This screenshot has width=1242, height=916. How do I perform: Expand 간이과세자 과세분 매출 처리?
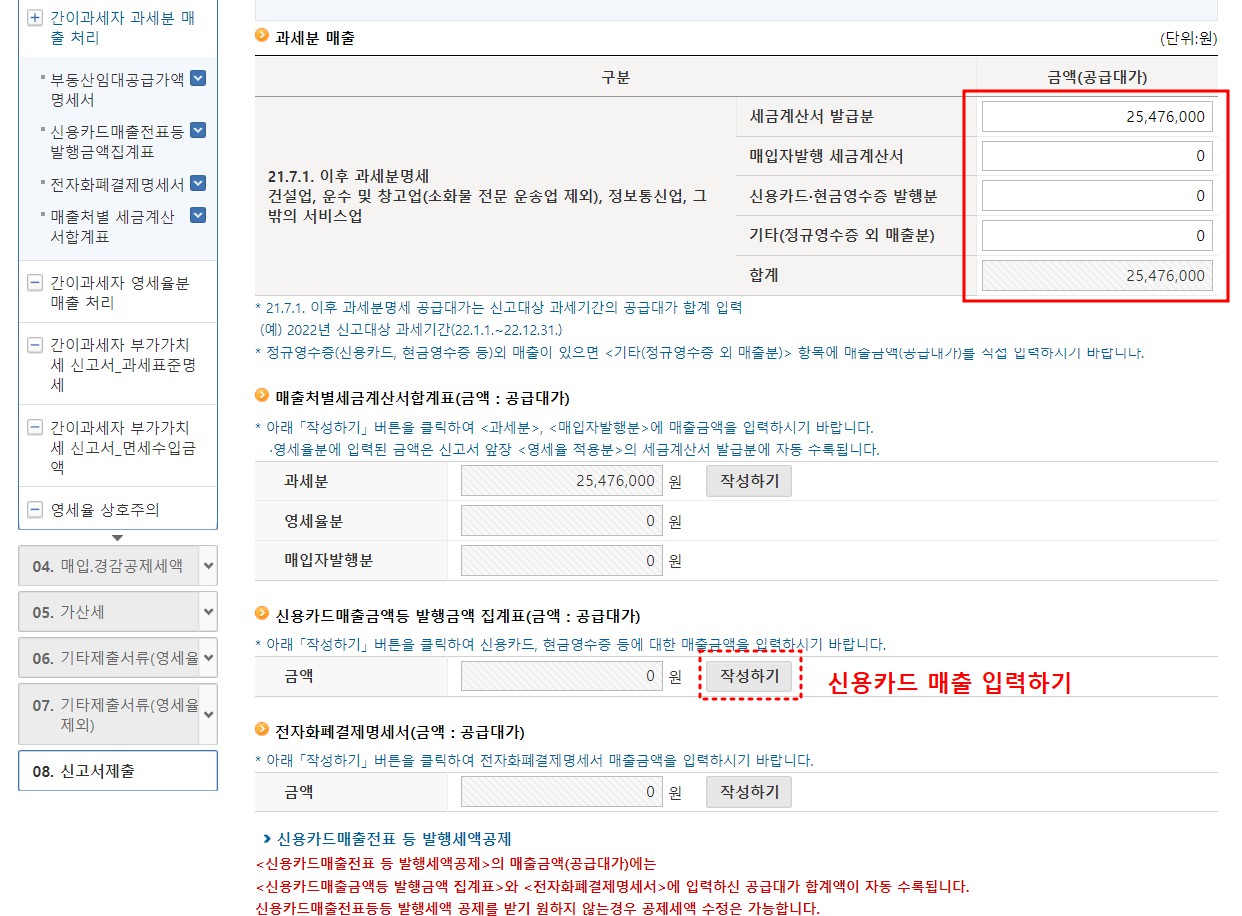tap(34, 17)
